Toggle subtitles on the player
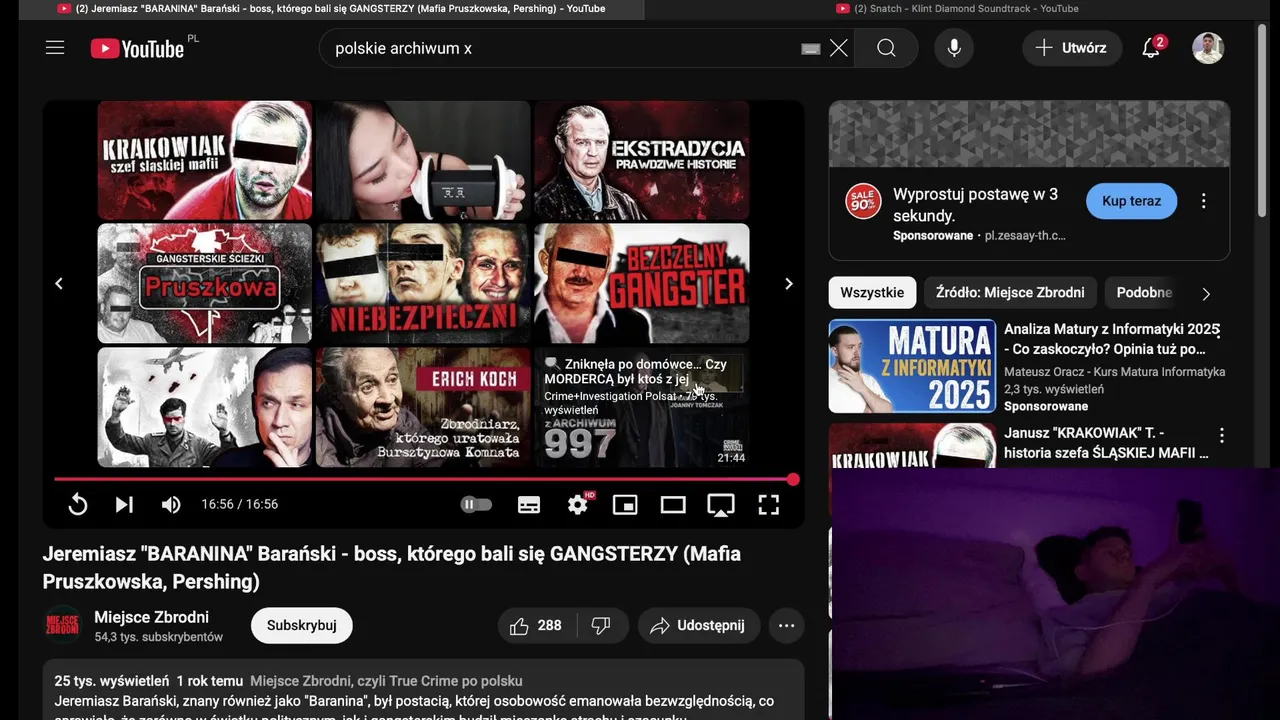Screen dimensions: 1280x720 coord(529,505)
